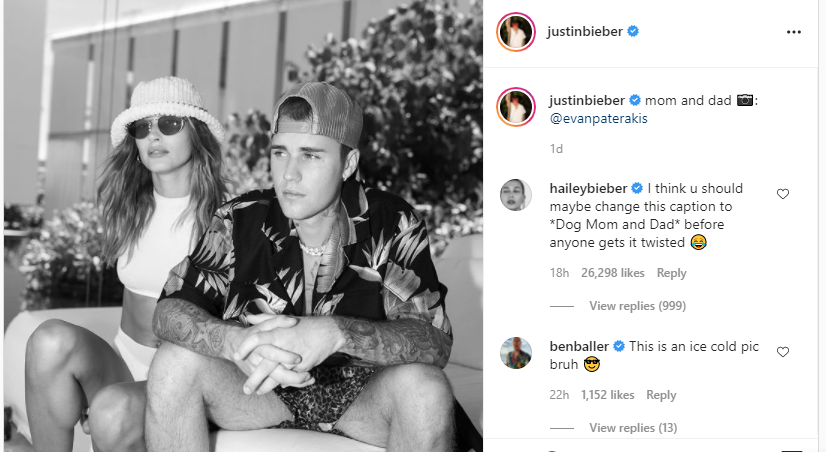Screen dimensions: 826x452
Task: Click the verified badge next to benballer
Action: tap(619, 346)
